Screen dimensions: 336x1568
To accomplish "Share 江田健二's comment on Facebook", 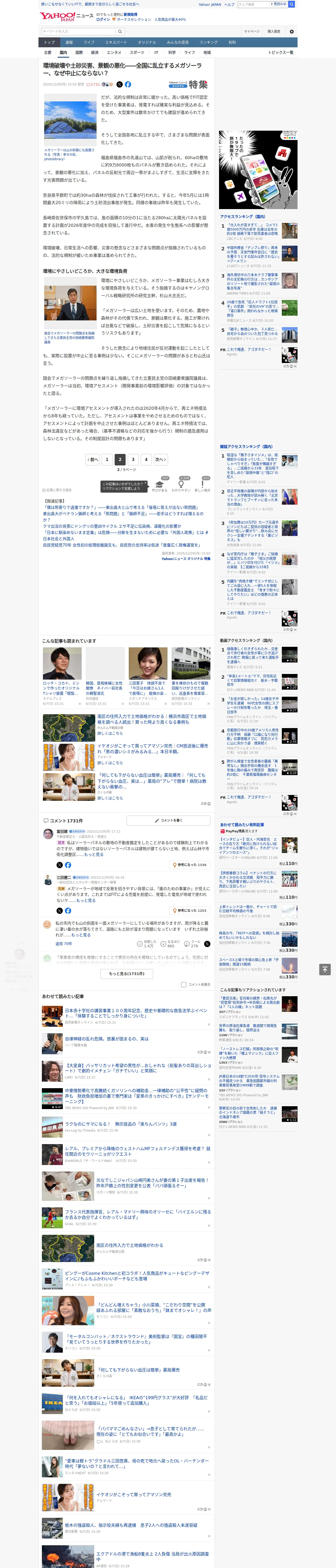I will coord(68,910).
